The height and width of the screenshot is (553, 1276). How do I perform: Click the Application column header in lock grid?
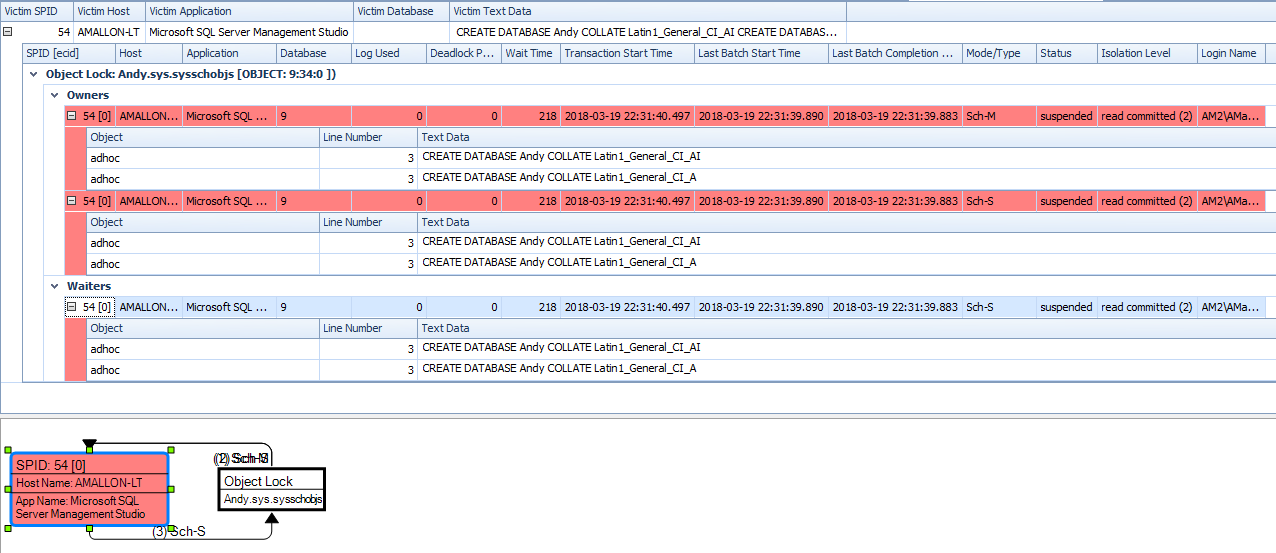[x=229, y=53]
